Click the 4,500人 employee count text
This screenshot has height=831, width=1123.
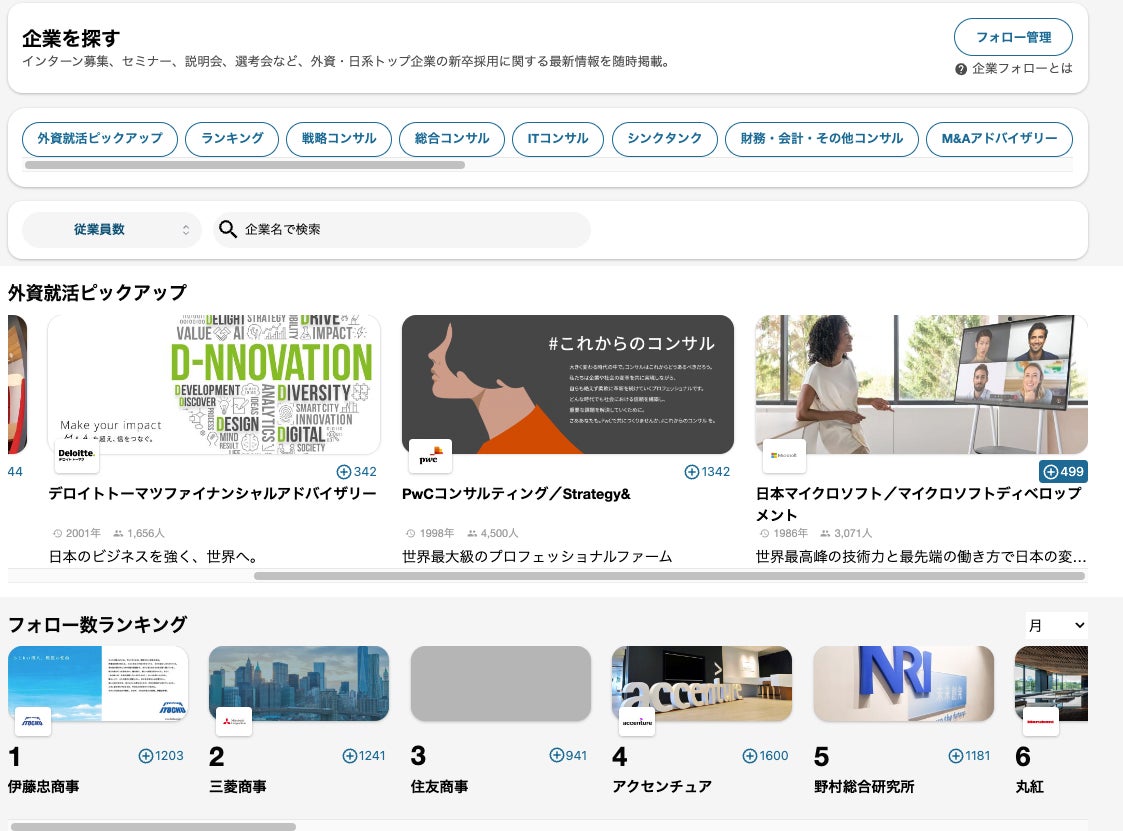[499, 533]
